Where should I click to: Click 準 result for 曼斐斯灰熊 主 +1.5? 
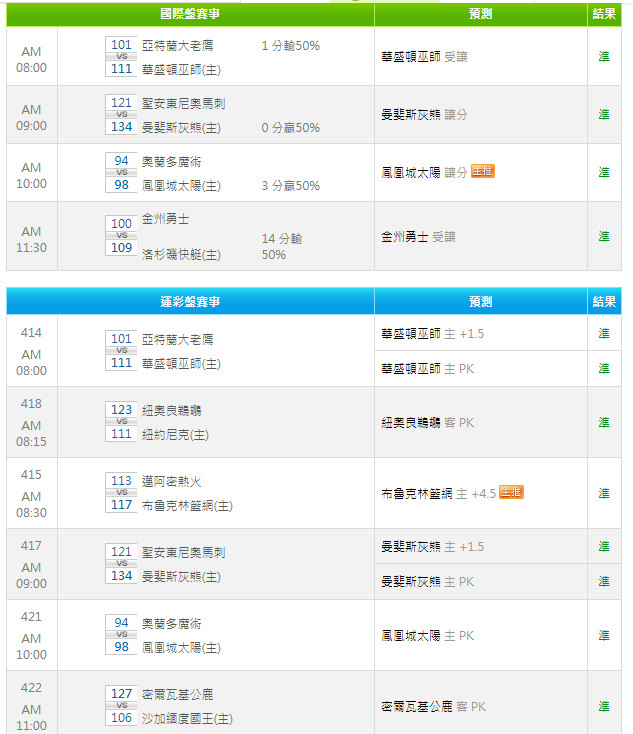pyautogui.click(x=604, y=546)
